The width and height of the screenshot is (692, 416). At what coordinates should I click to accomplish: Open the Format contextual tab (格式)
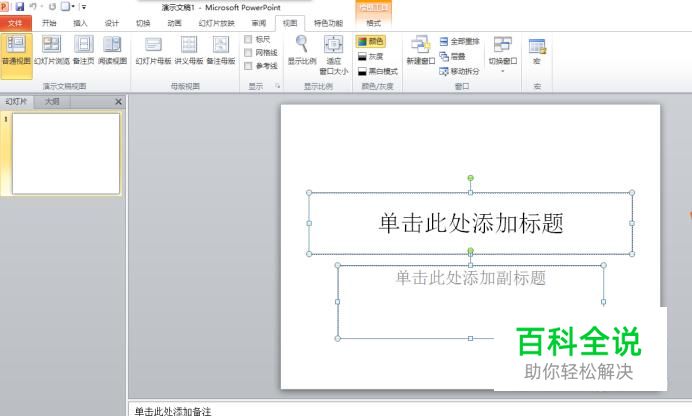click(x=373, y=23)
